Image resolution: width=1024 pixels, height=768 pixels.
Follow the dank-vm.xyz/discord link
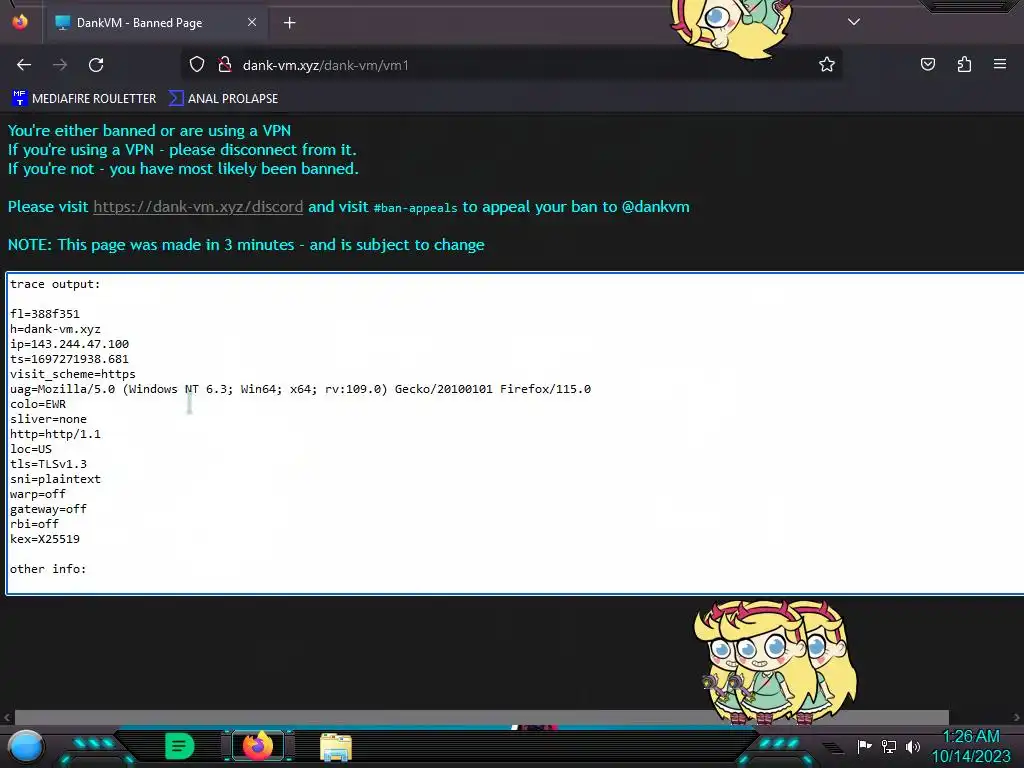click(x=198, y=206)
